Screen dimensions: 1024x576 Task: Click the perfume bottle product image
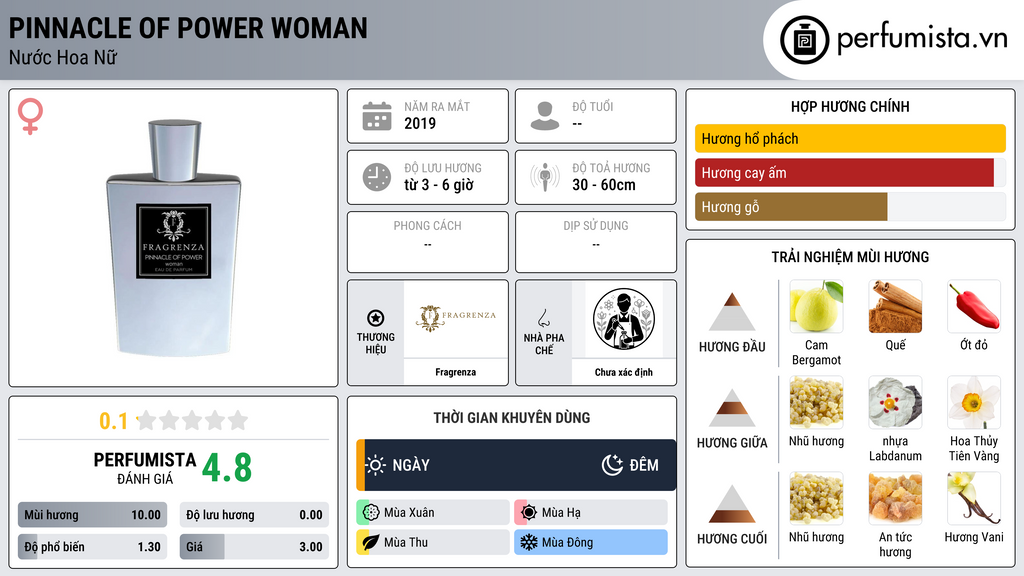174,238
